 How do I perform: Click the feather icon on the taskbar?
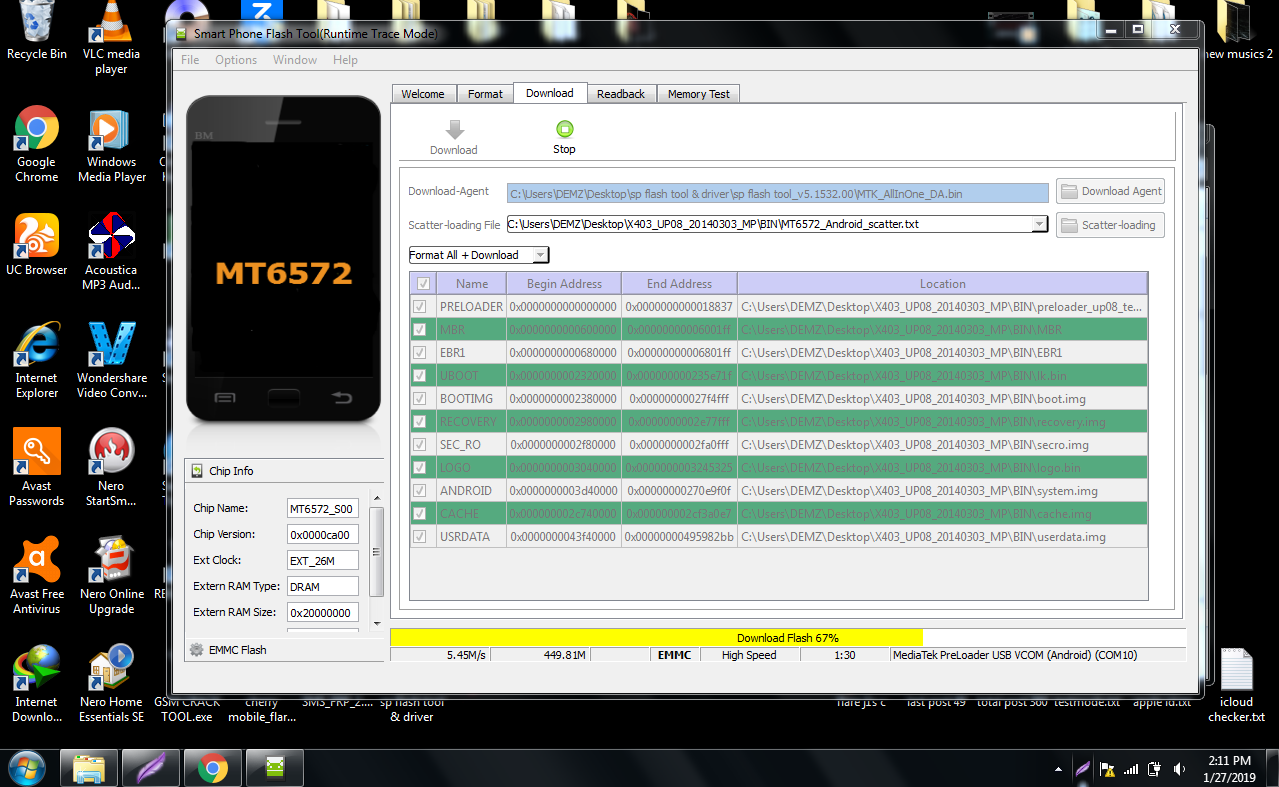(151, 768)
